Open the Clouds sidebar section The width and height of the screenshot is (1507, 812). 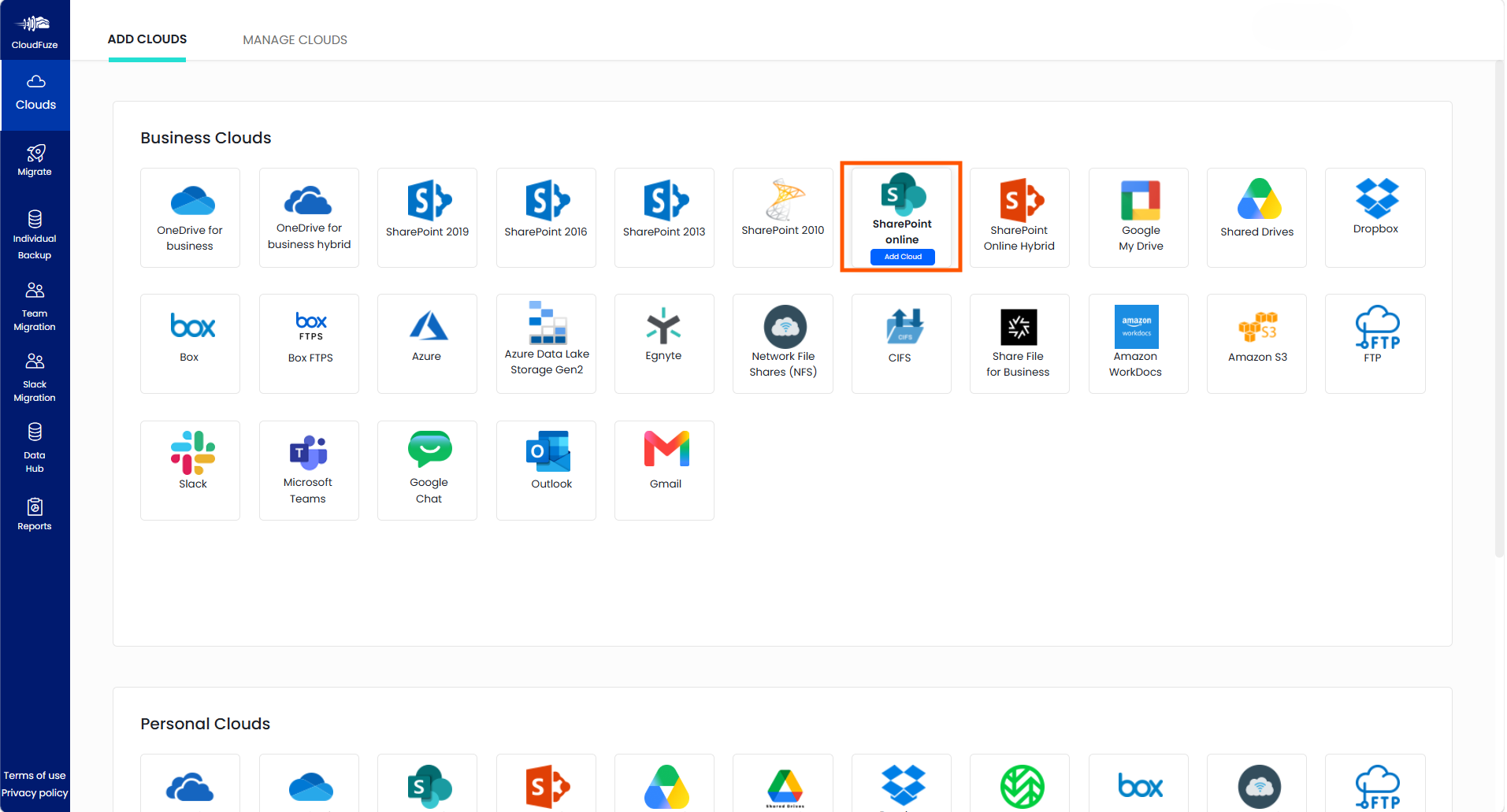coord(35,95)
